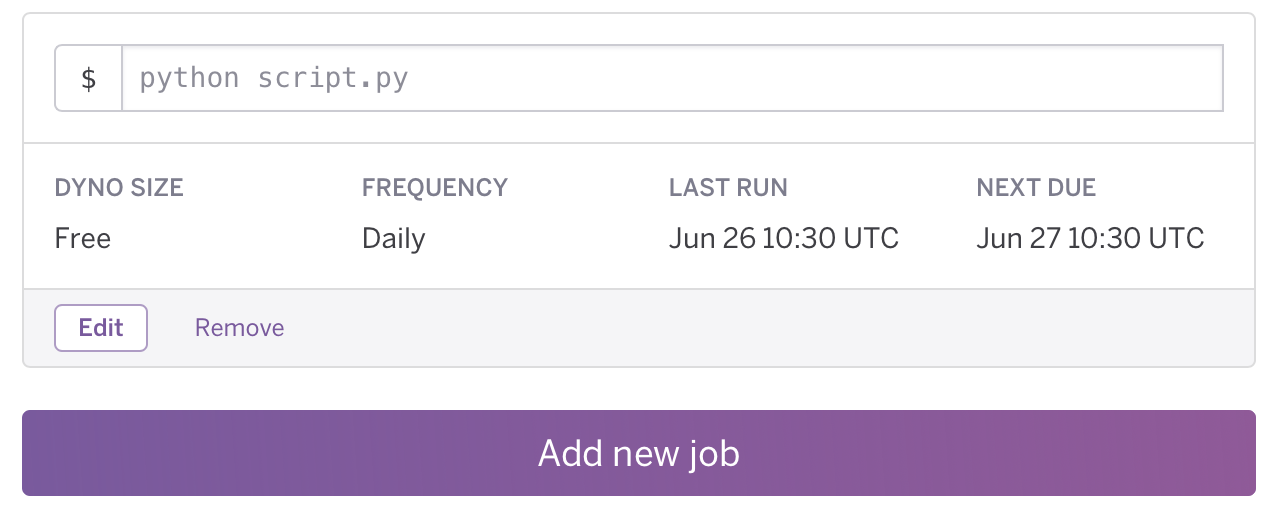
Task: Click the UTC suffix of the next due time
Action: [x=1176, y=238]
